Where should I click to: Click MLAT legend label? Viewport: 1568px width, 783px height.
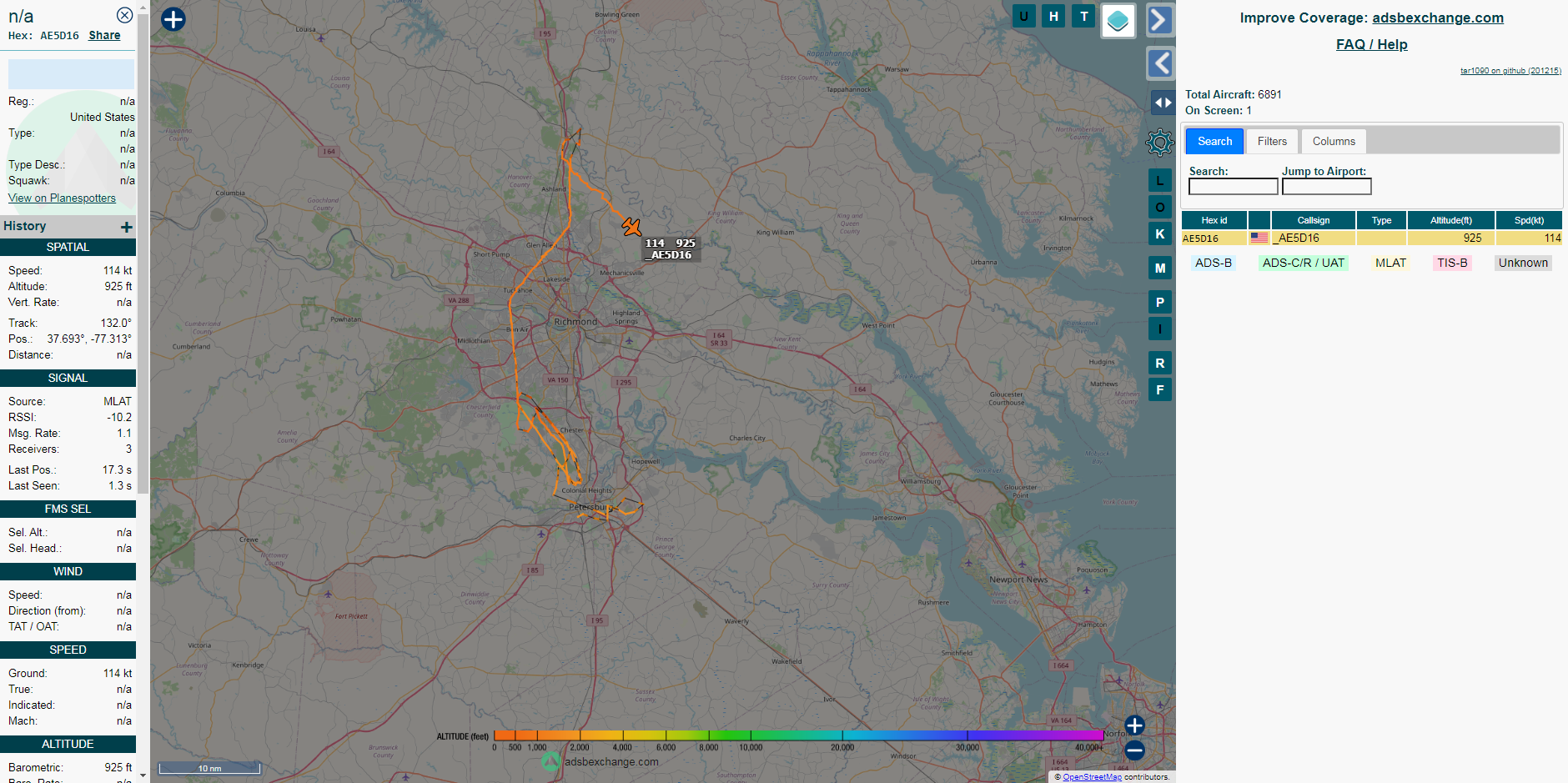pos(1390,263)
